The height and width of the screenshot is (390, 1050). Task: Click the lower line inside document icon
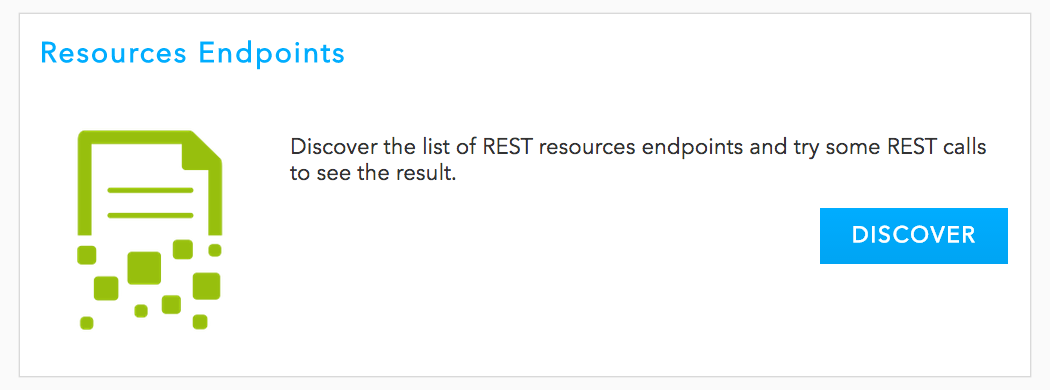(150, 215)
